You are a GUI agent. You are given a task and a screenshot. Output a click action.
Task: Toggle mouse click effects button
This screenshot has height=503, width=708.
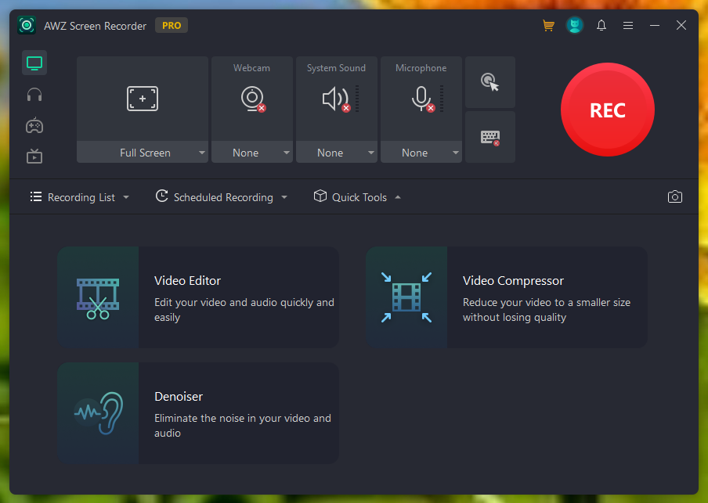[x=490, y=82]
